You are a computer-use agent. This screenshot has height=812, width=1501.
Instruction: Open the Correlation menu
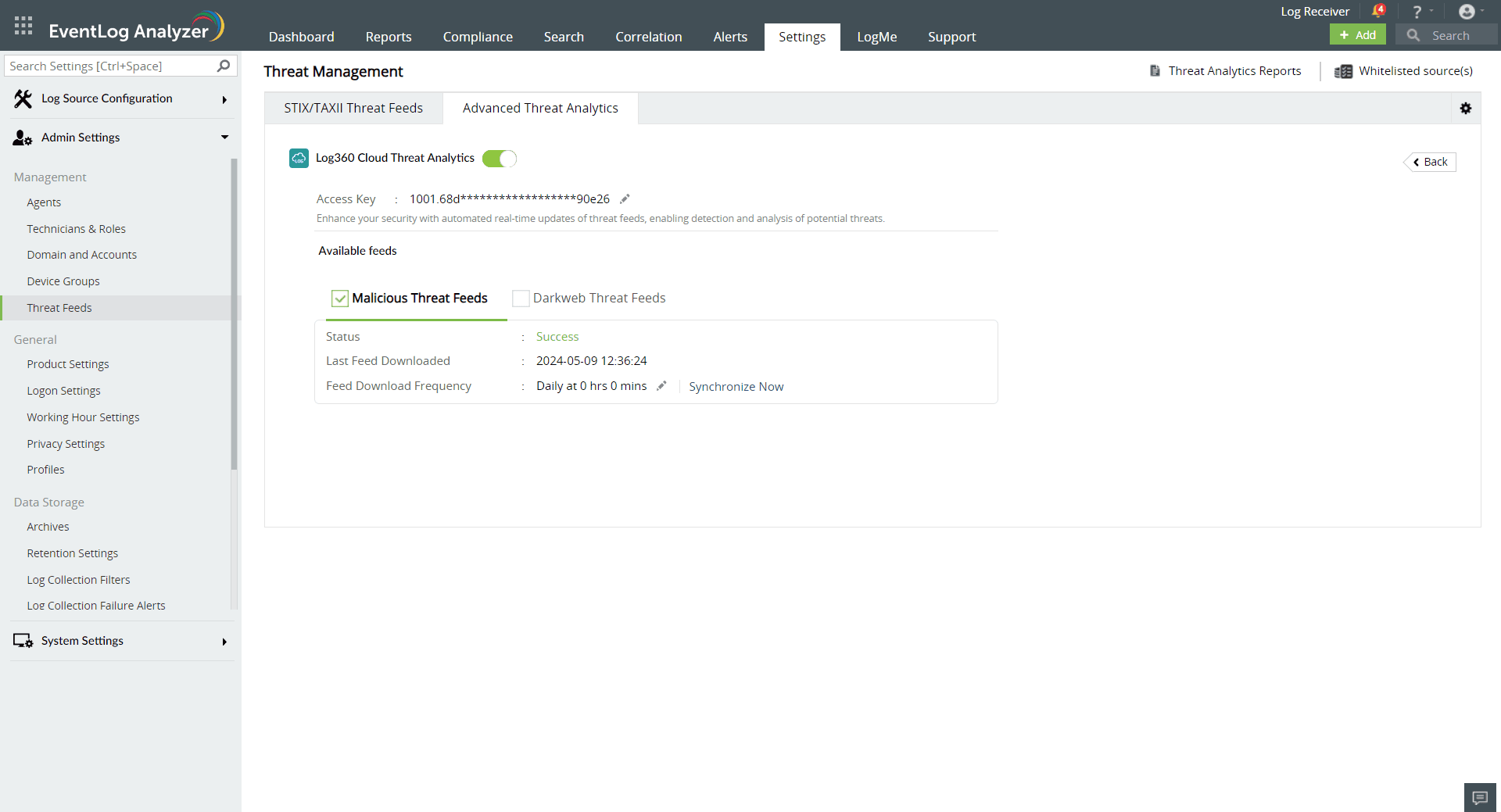(x=648, y=36)
